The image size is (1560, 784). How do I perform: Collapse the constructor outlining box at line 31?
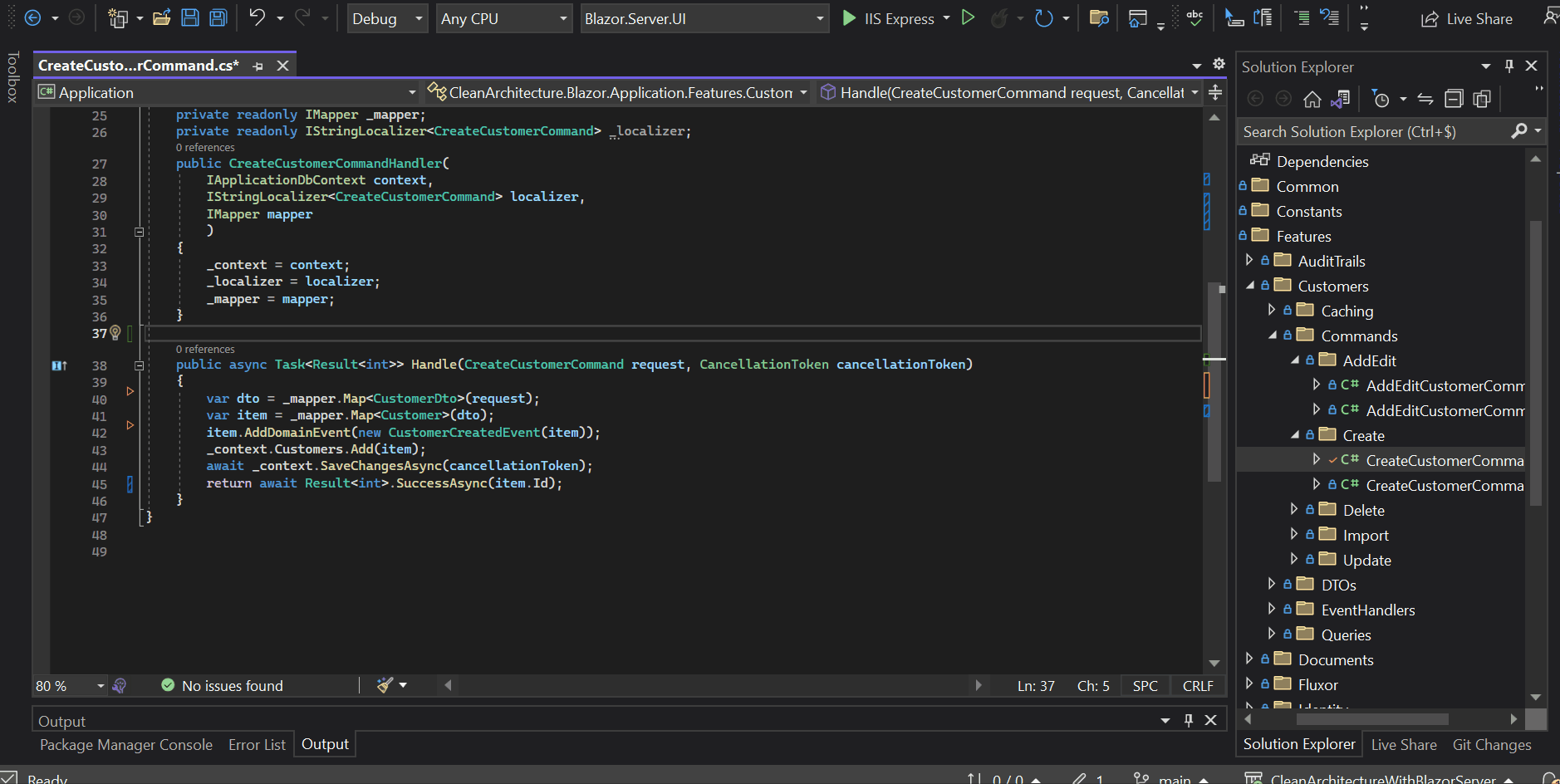(x=139, y=232)
